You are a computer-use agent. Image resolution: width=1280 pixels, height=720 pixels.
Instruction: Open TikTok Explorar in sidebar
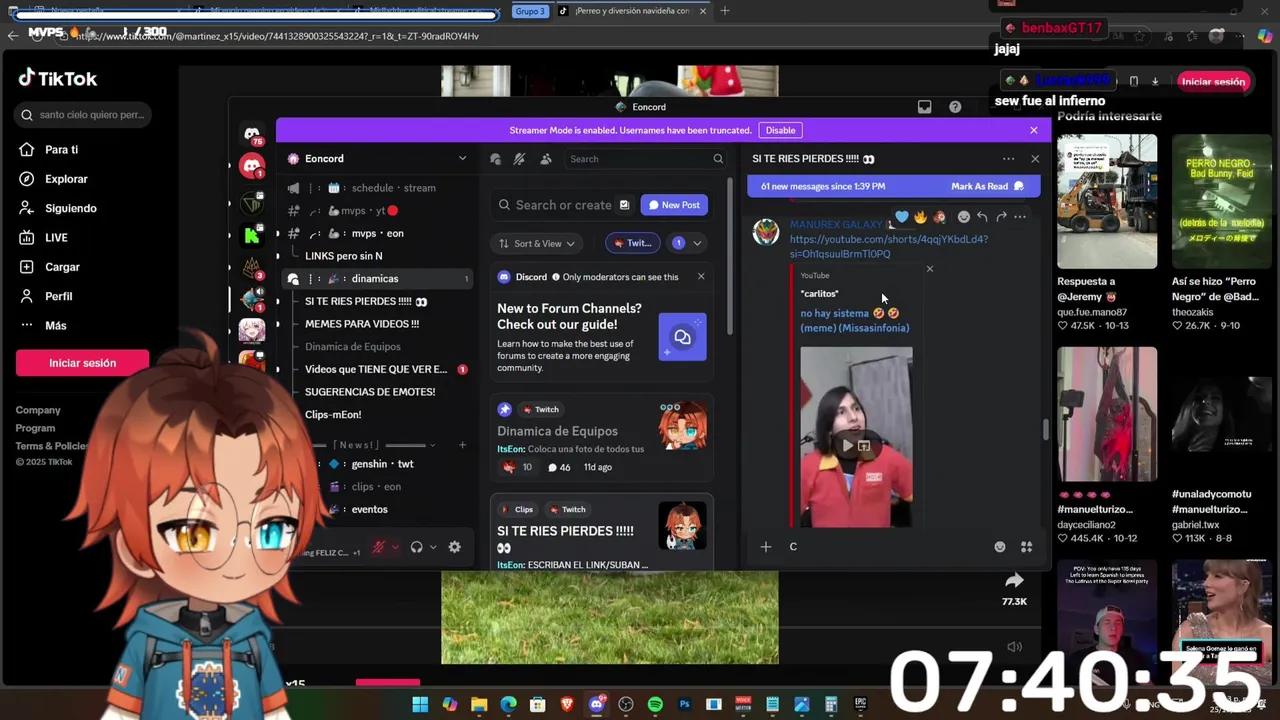(66, 179)
